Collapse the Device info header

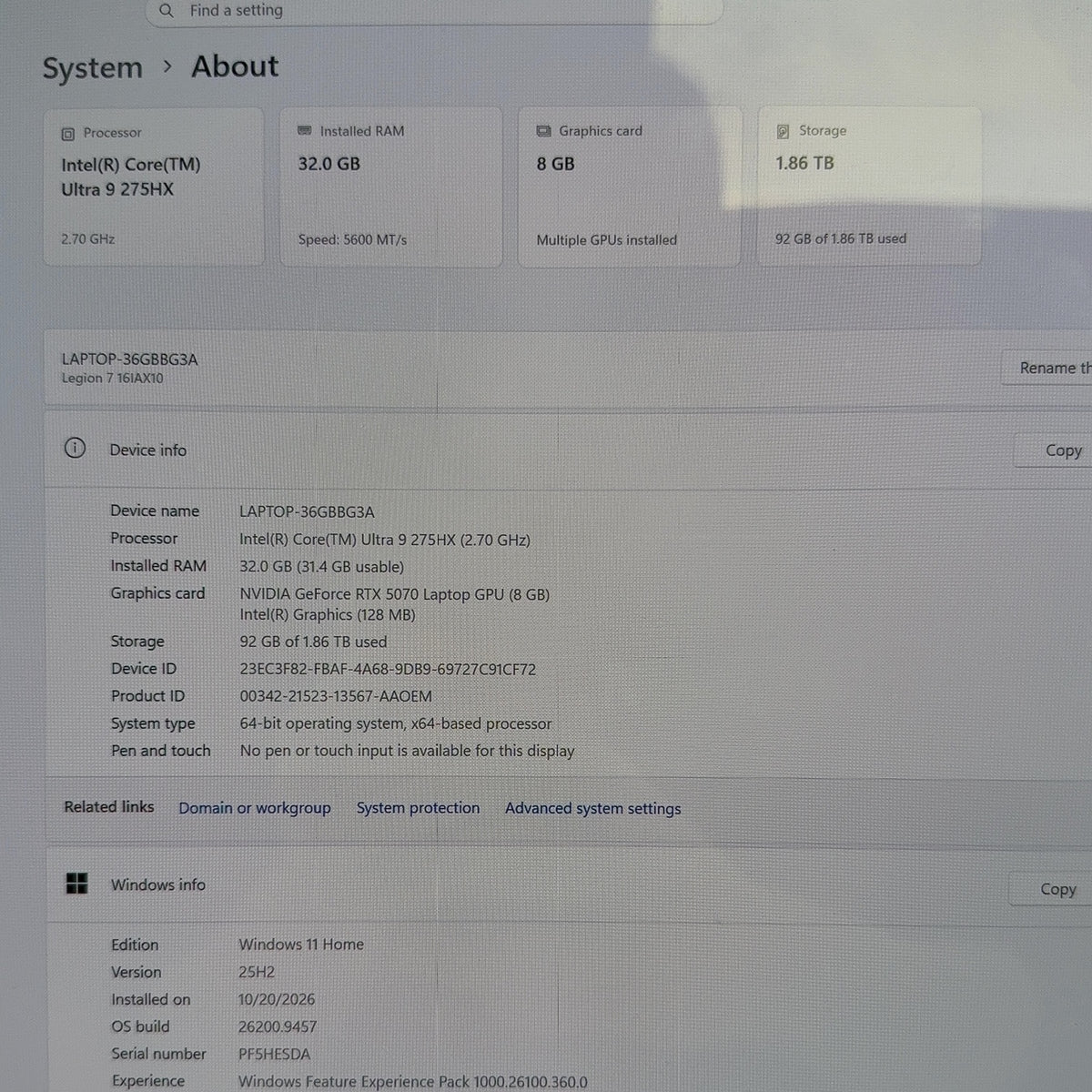pyautogui.click(x=569, y=450)
